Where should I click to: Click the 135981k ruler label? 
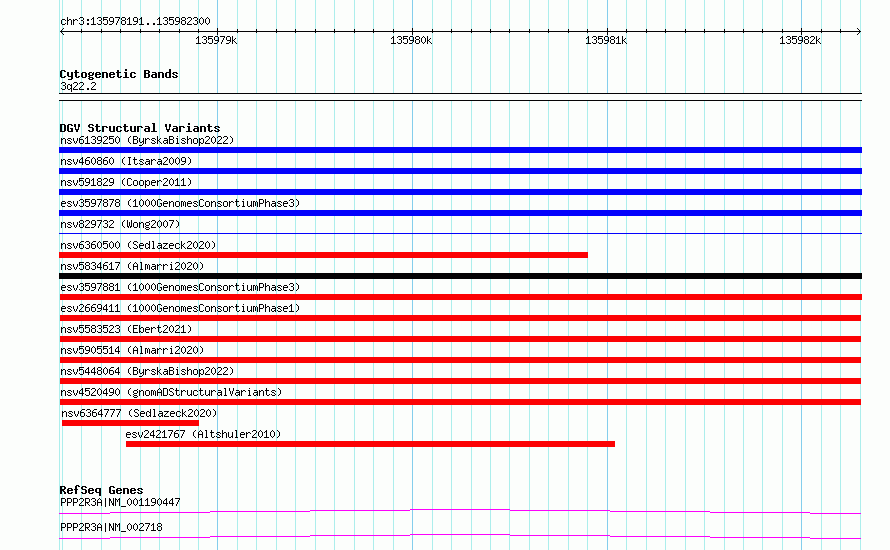[606, 40]
